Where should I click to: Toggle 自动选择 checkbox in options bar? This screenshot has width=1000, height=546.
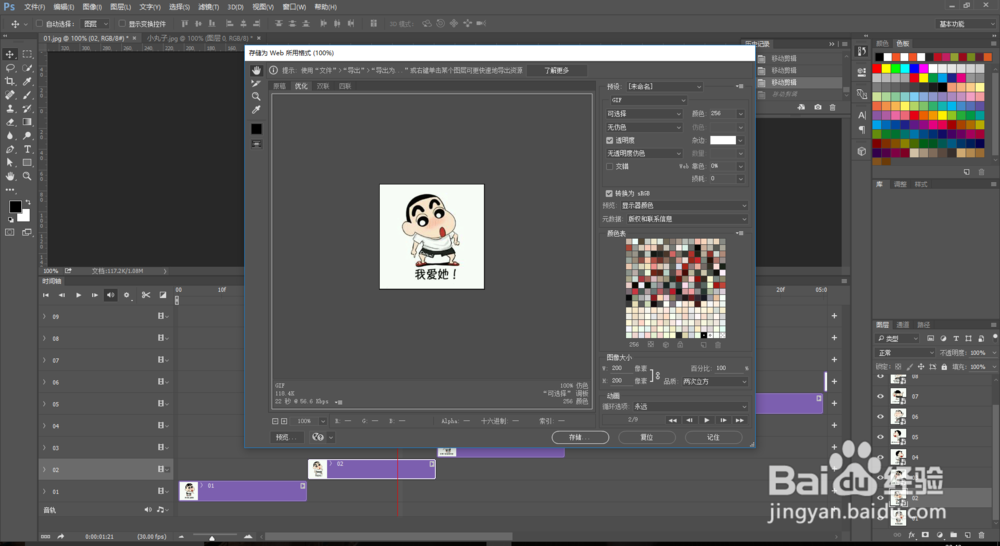pos(39,24)
